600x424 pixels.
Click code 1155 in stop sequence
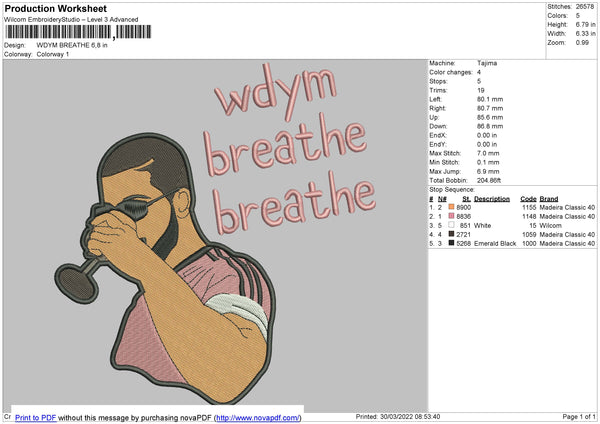tap(529, 207)
